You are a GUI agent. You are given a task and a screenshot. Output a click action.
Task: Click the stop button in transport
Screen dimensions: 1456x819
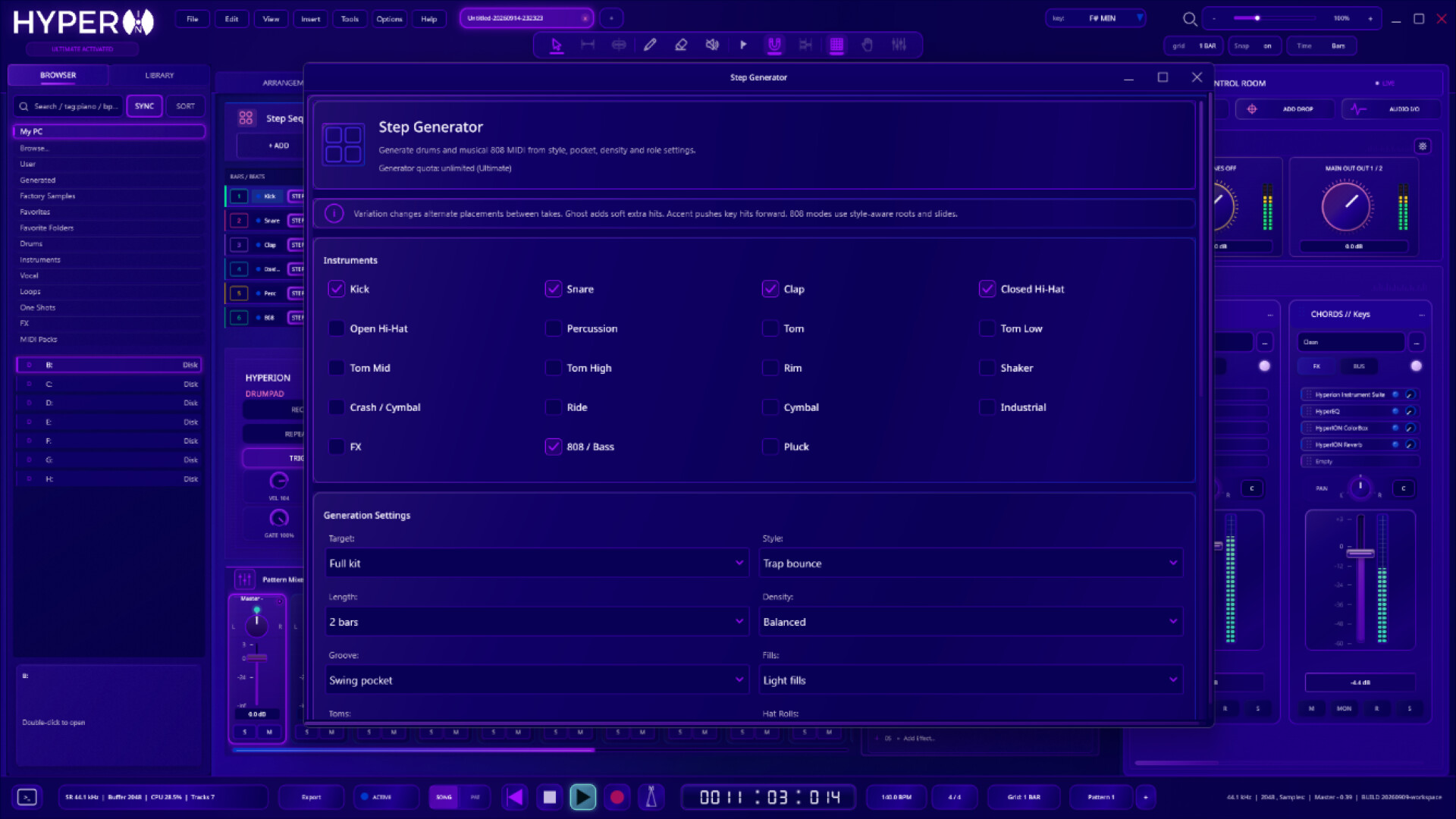click(550, 797)
